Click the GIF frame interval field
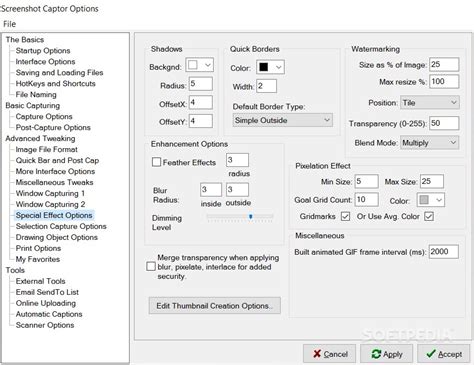The image size is (474, 365). point(444,252)
